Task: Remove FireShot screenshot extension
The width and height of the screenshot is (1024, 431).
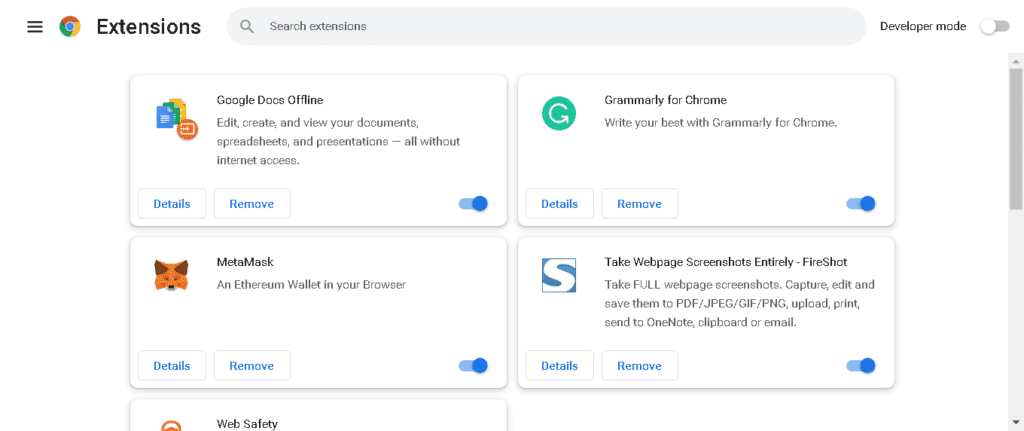Action: 639,366
